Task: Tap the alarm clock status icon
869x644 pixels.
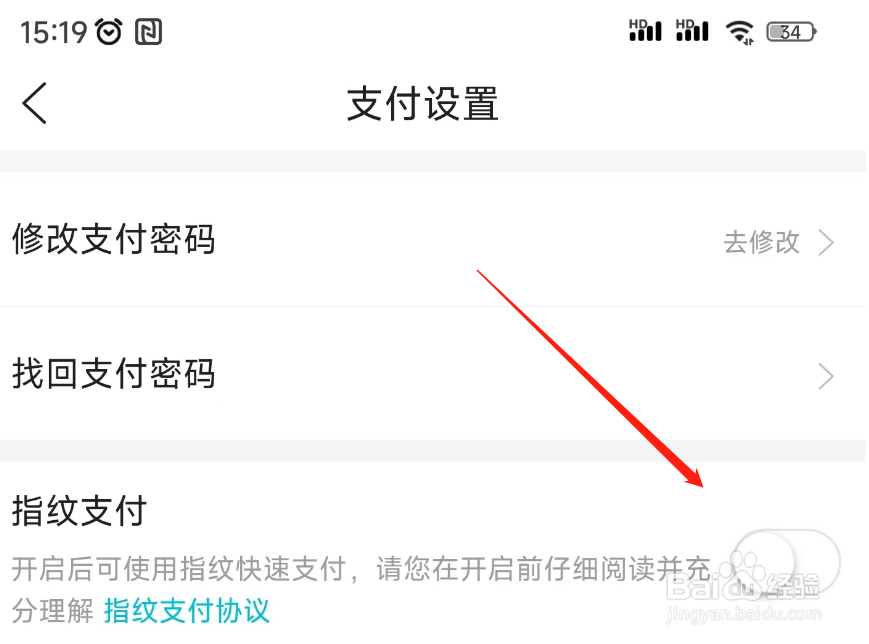Action: 109,32
